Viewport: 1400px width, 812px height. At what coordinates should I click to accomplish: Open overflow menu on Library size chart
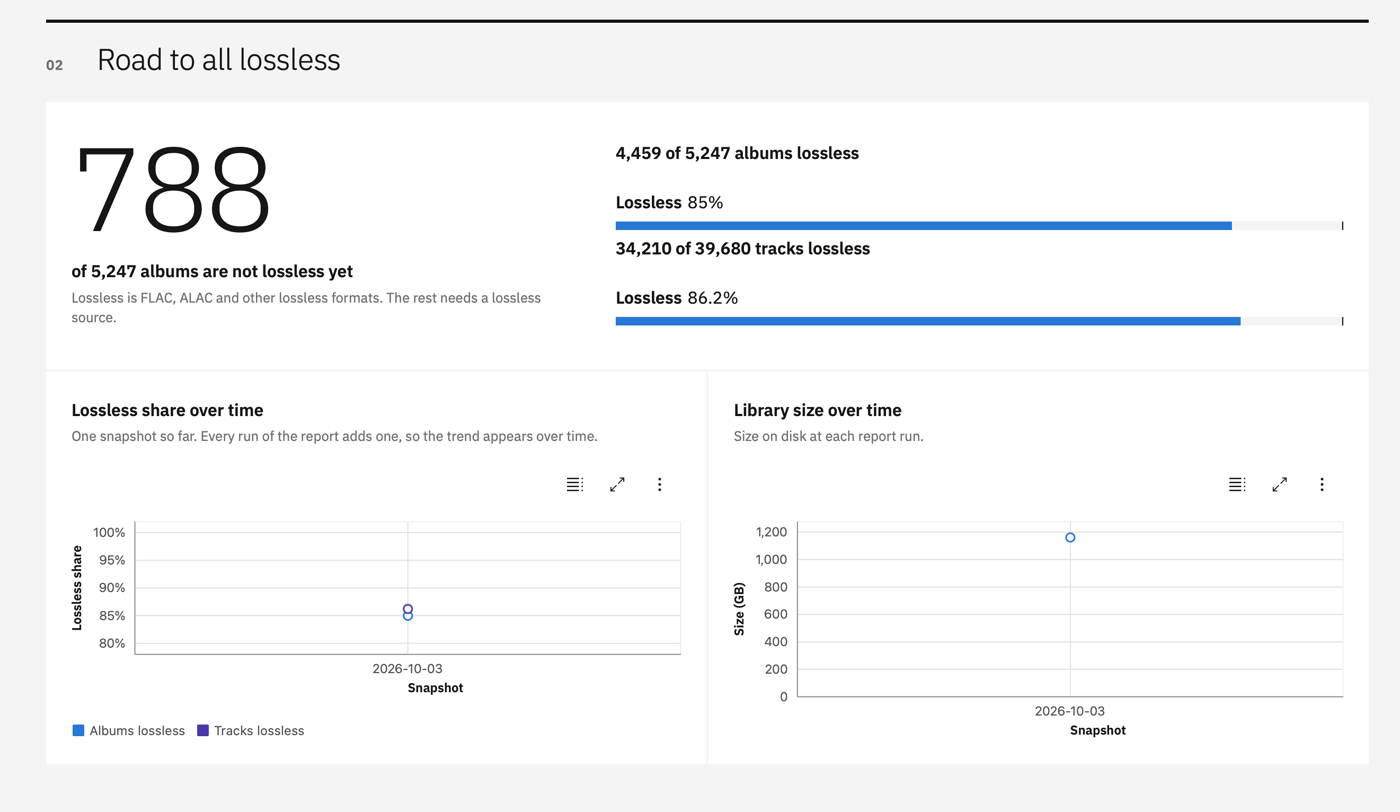point(1321,484)
